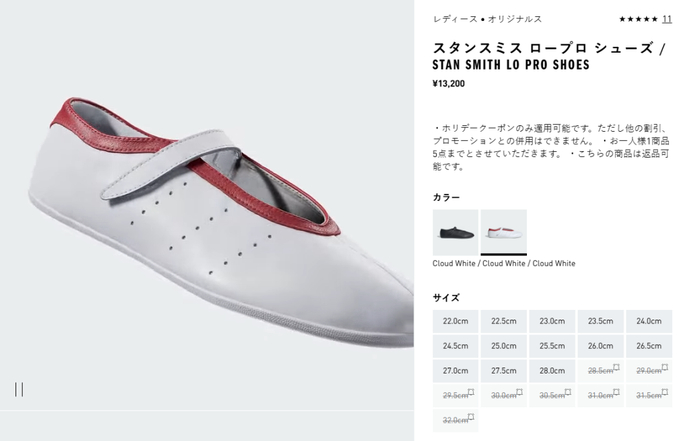Pick the 24.0cm size option
Screen dimensions: 700x441
point(649,321)
